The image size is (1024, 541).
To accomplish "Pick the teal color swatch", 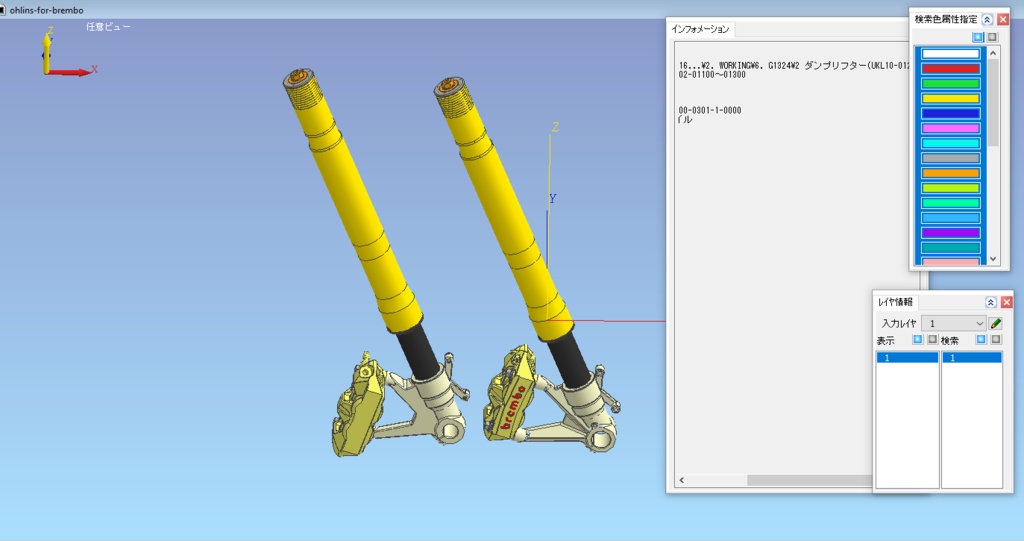I will click(x=951, y=248).
